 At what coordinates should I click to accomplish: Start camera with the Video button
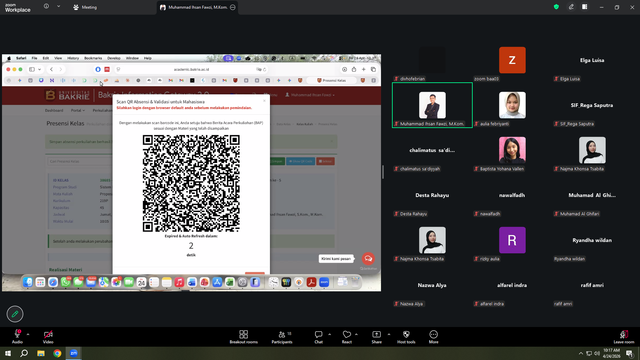click(x=48, y=336)
